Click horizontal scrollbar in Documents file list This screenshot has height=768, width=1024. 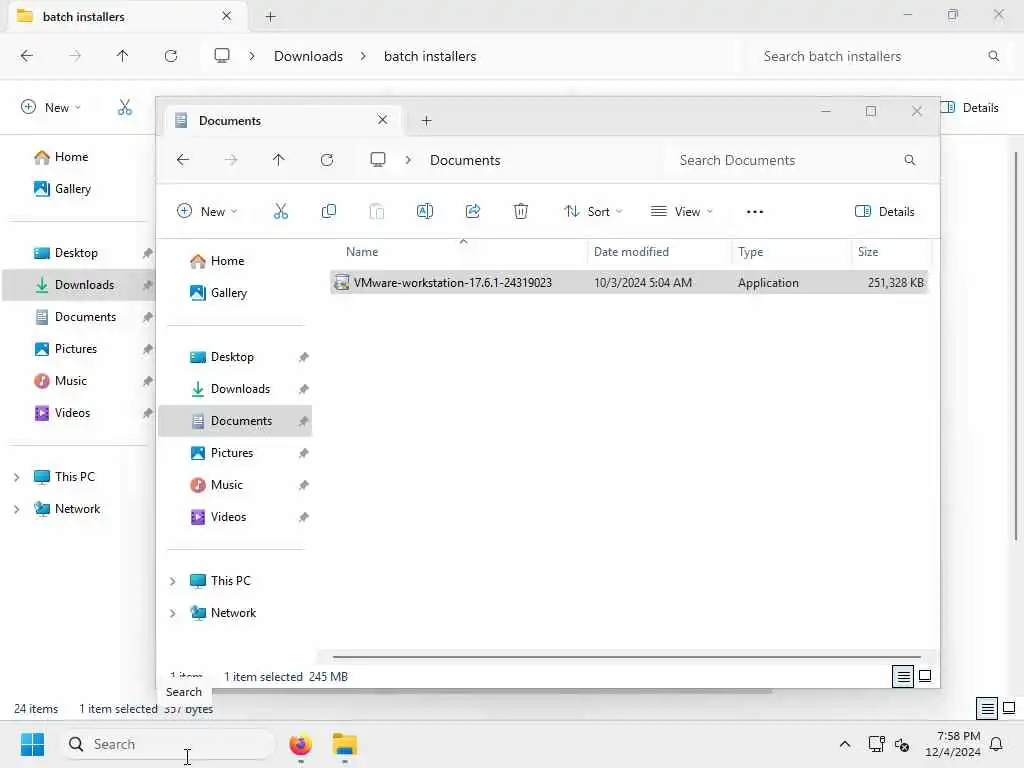[626, 657]
